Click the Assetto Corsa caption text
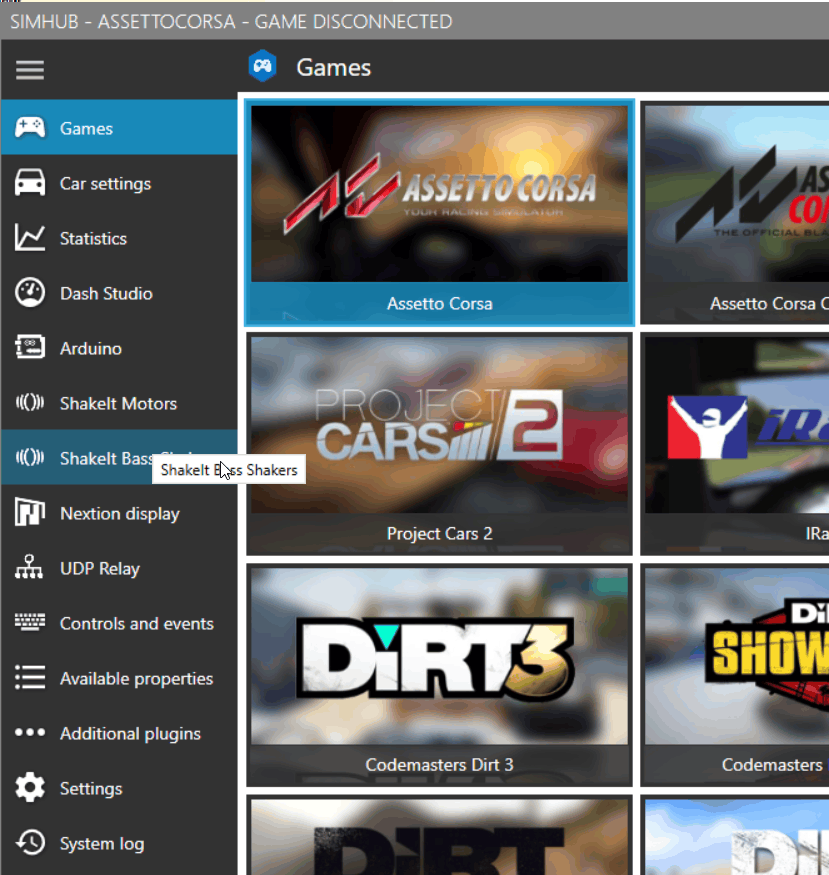Viewport: 829px width, 875px height. click(440, 304)
